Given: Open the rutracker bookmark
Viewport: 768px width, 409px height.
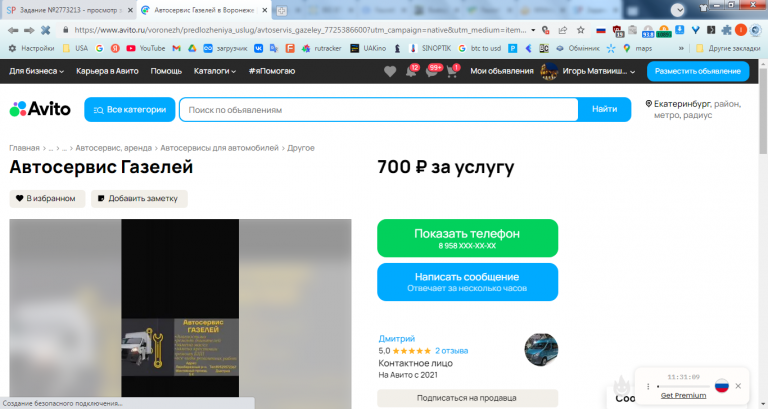Looking at the screenshot, I should pos(322,48).
